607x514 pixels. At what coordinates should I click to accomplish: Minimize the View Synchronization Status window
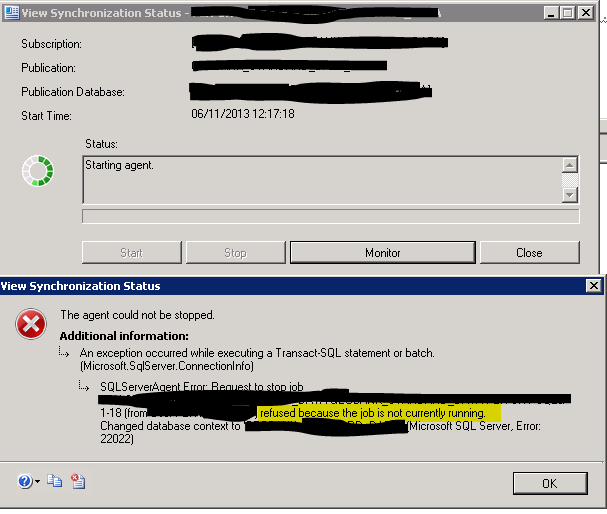550,13
